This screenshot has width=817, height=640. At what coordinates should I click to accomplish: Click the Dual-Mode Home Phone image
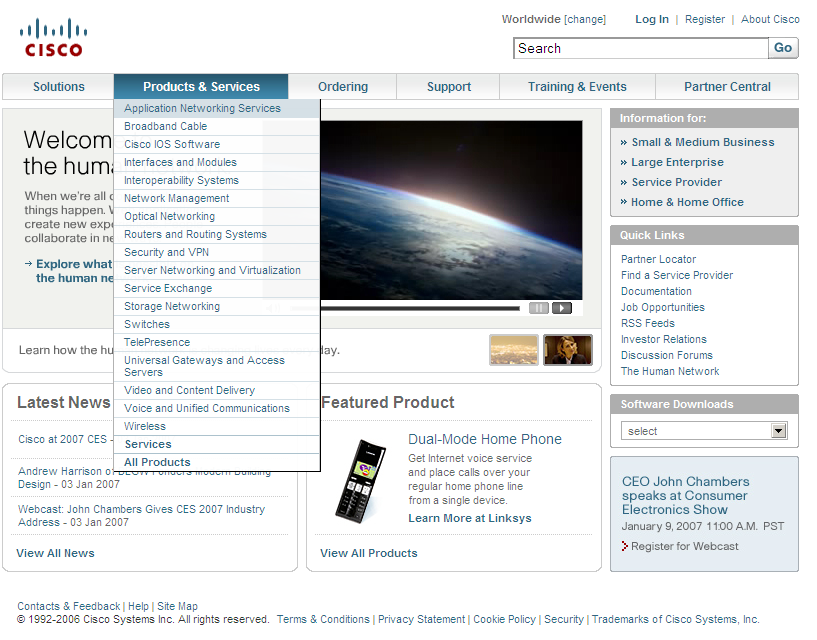click(x=361, y=481)
